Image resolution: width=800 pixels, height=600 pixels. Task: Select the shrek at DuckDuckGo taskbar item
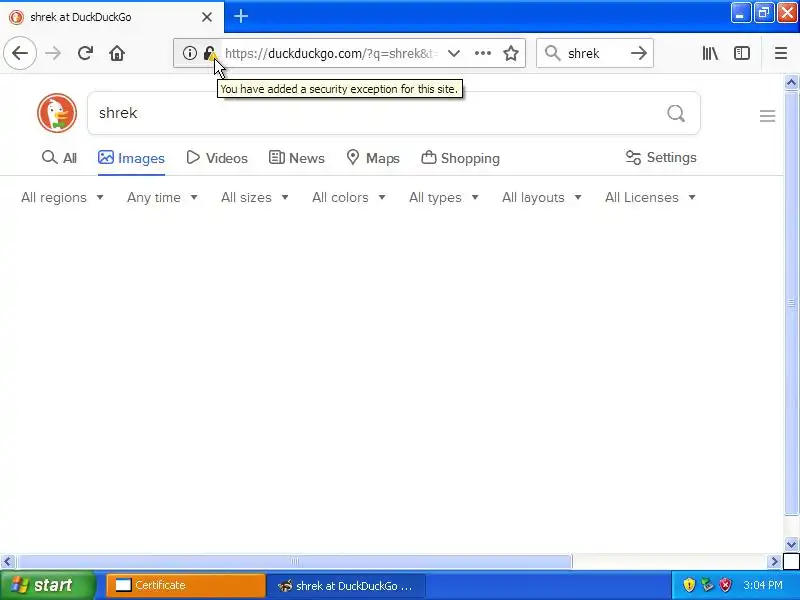coord(346,586)
